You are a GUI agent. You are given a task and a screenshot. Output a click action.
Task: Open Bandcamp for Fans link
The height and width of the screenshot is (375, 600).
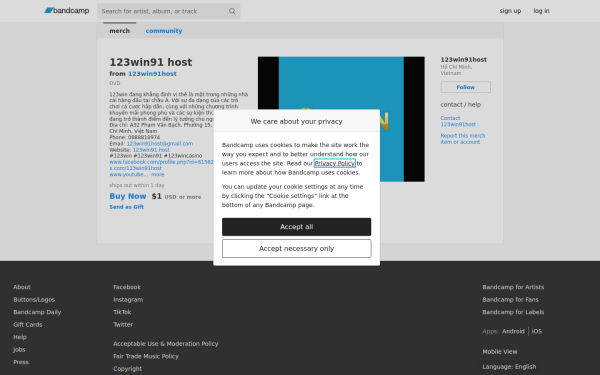tap(510, 300)
